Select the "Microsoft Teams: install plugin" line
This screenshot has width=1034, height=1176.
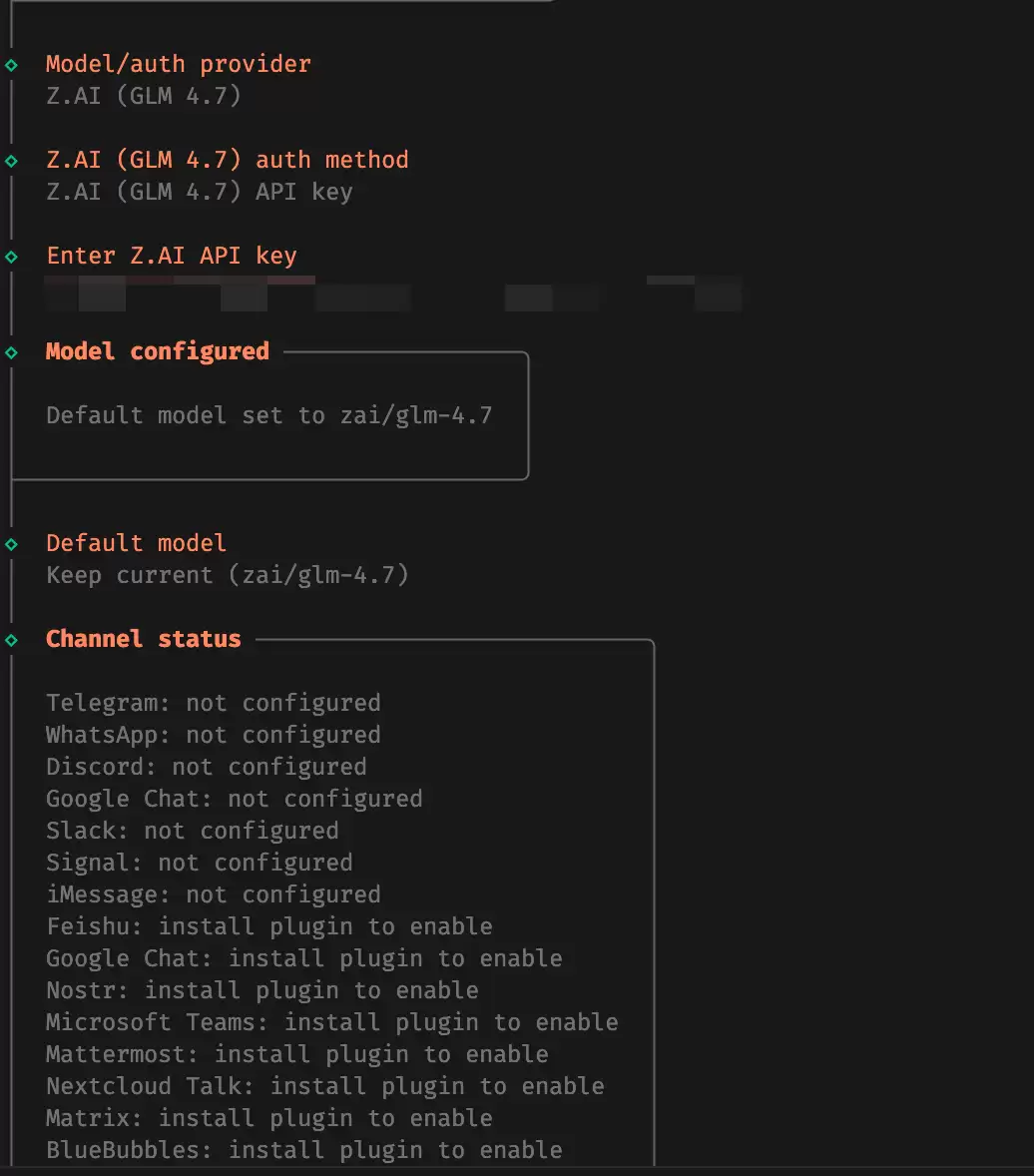pos(332,1022)
